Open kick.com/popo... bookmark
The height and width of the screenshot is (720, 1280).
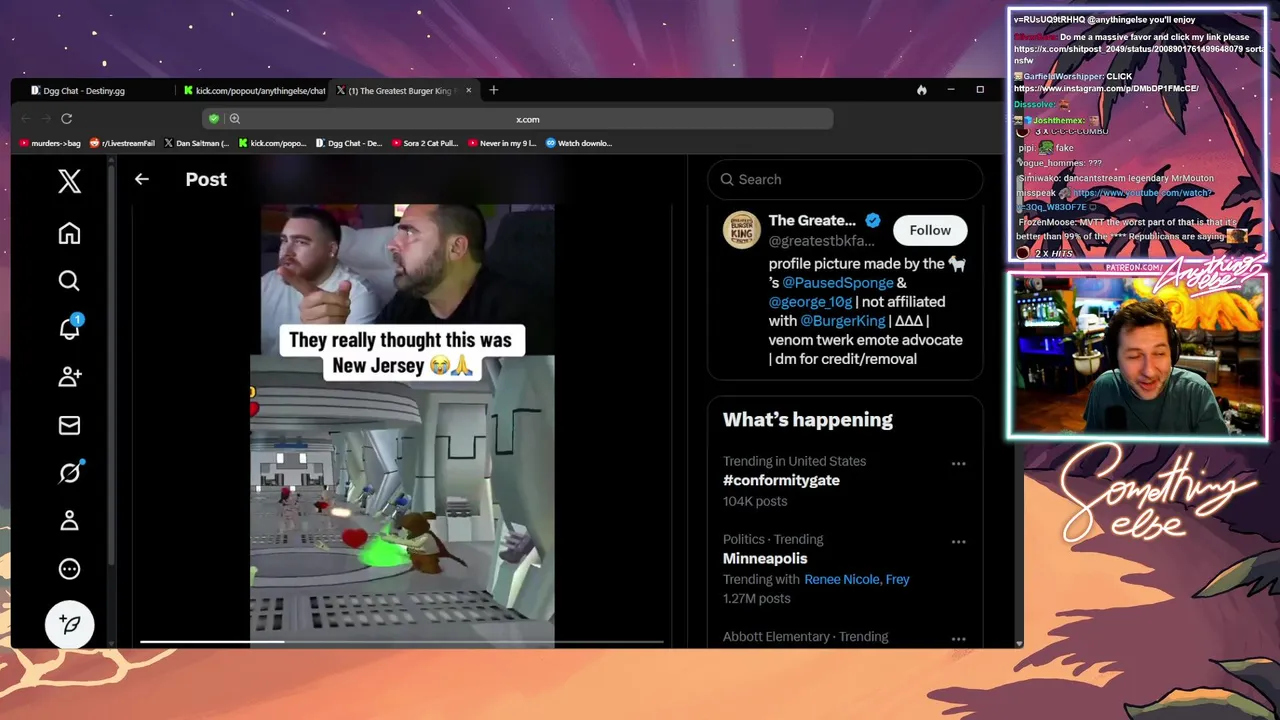272,143
